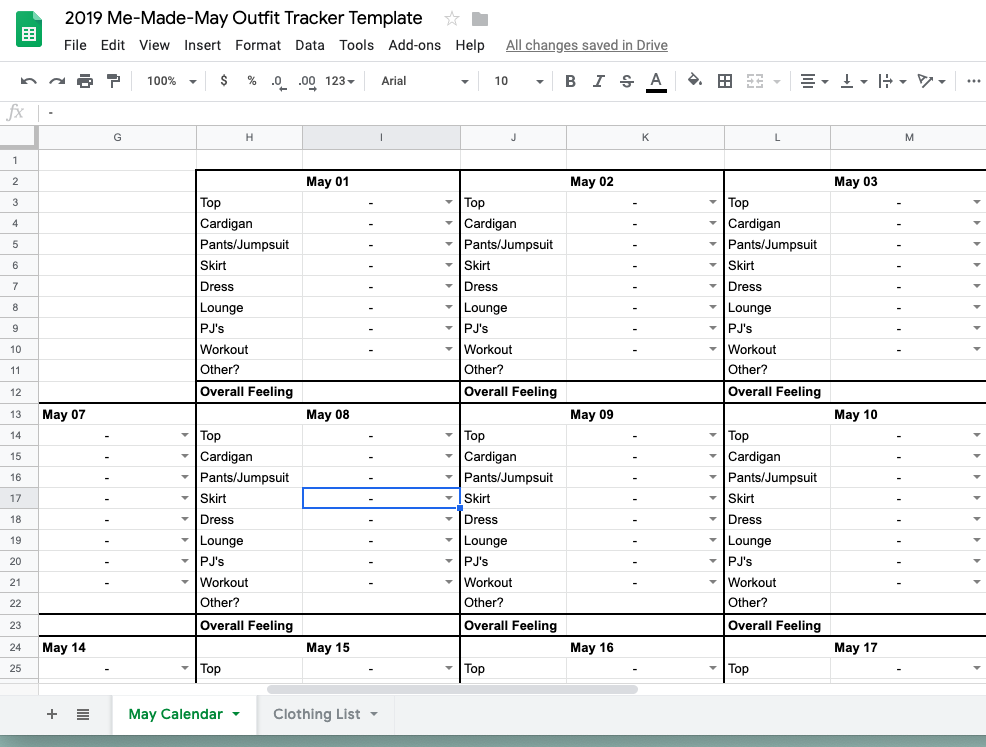Viewport: 986px width, 747px height.
Task: Open the File menu
Action: (75, 45)
